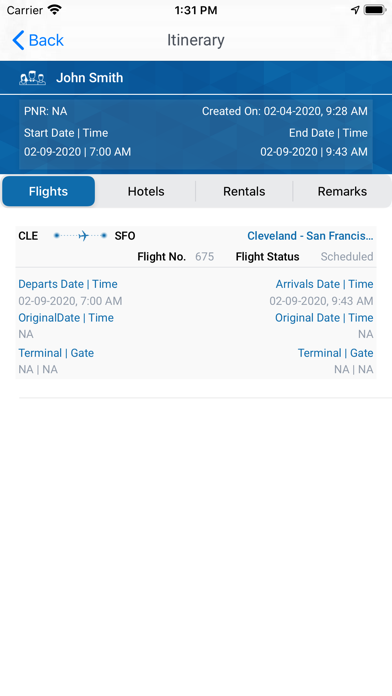392x696 pixels.
Task: Tap the Scheduled flight status value
Action: 347,257
